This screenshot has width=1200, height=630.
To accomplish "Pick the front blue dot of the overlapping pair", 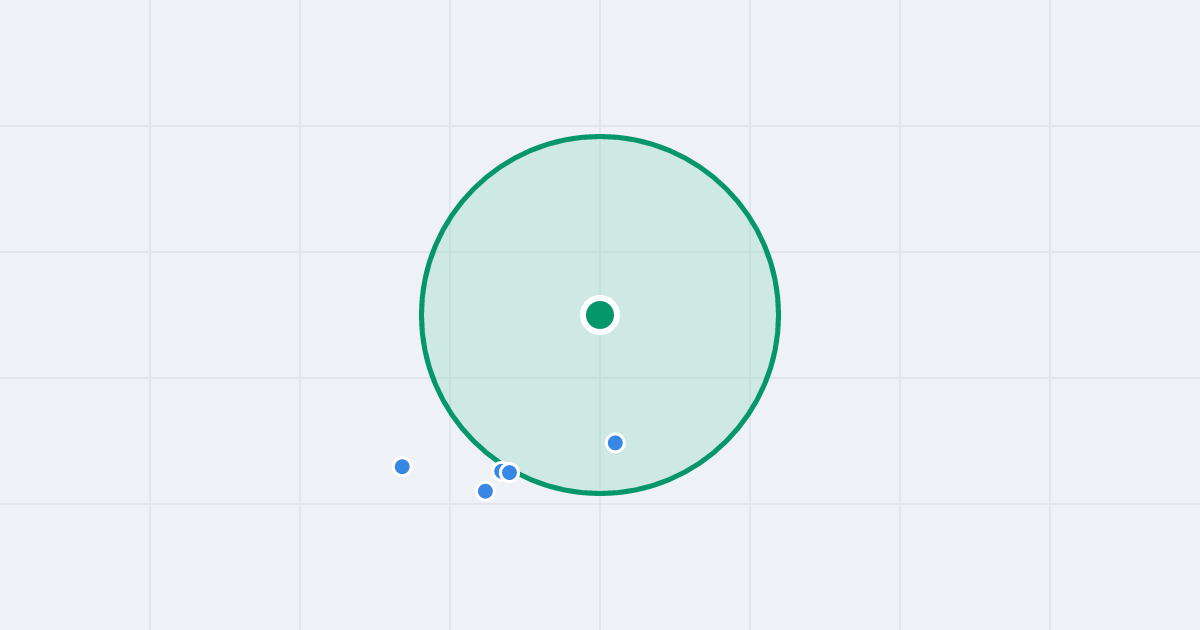I will pyautogui.click(x=510, y=472).
